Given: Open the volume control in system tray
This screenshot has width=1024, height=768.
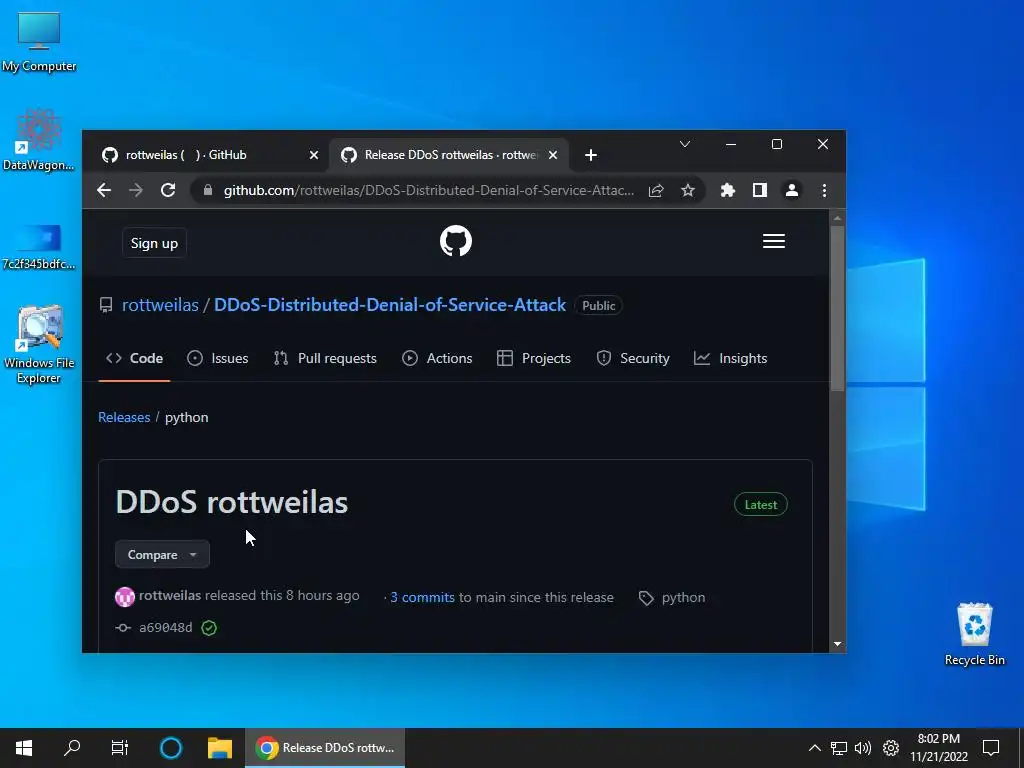Looking at the screenshot, I should [863, 748].
